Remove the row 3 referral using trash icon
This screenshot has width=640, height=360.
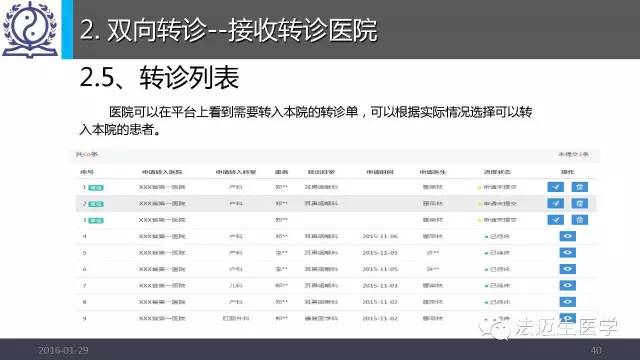[x=580, y=220]
